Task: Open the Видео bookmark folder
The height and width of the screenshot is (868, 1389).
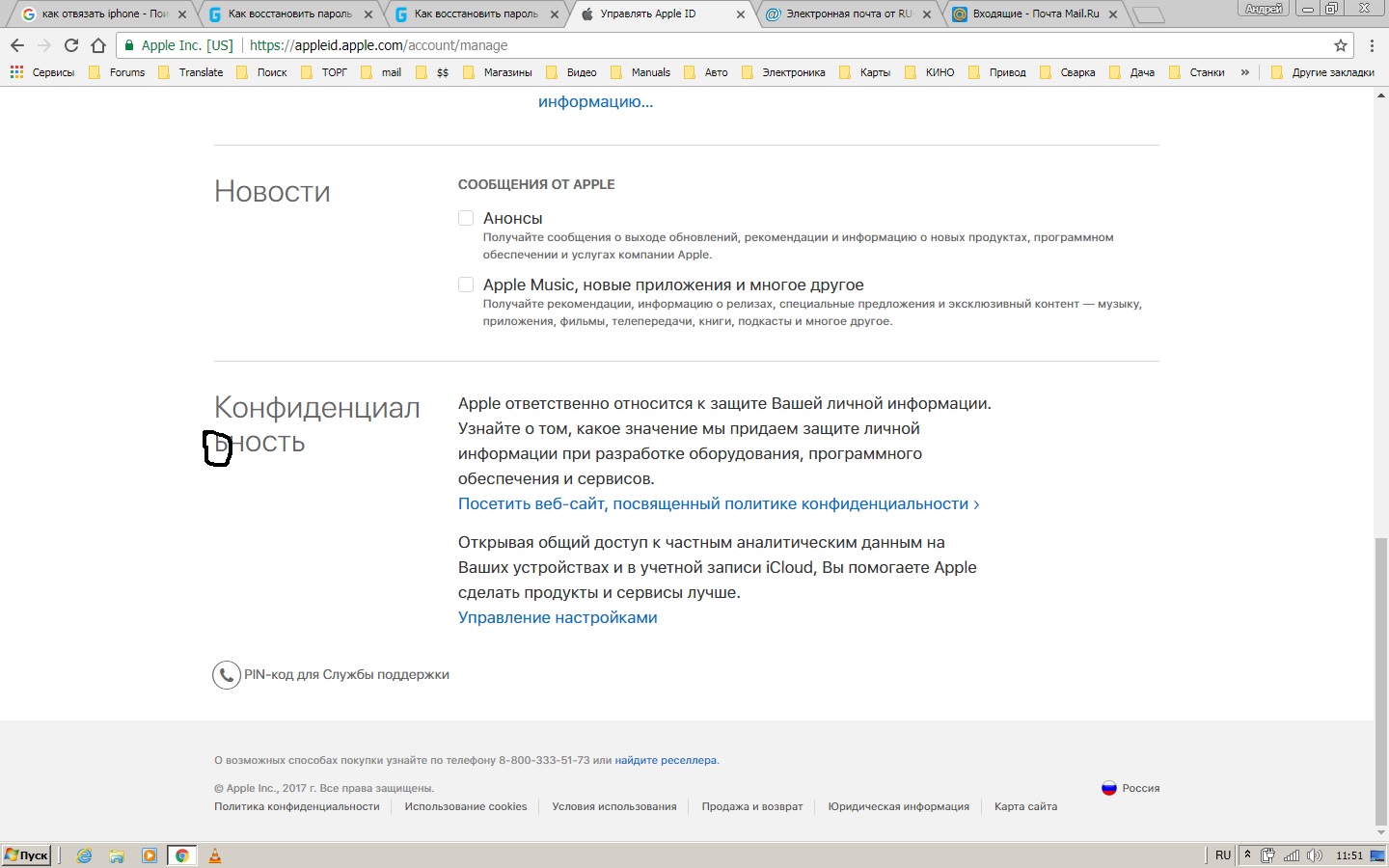Action: click(571, 72)
